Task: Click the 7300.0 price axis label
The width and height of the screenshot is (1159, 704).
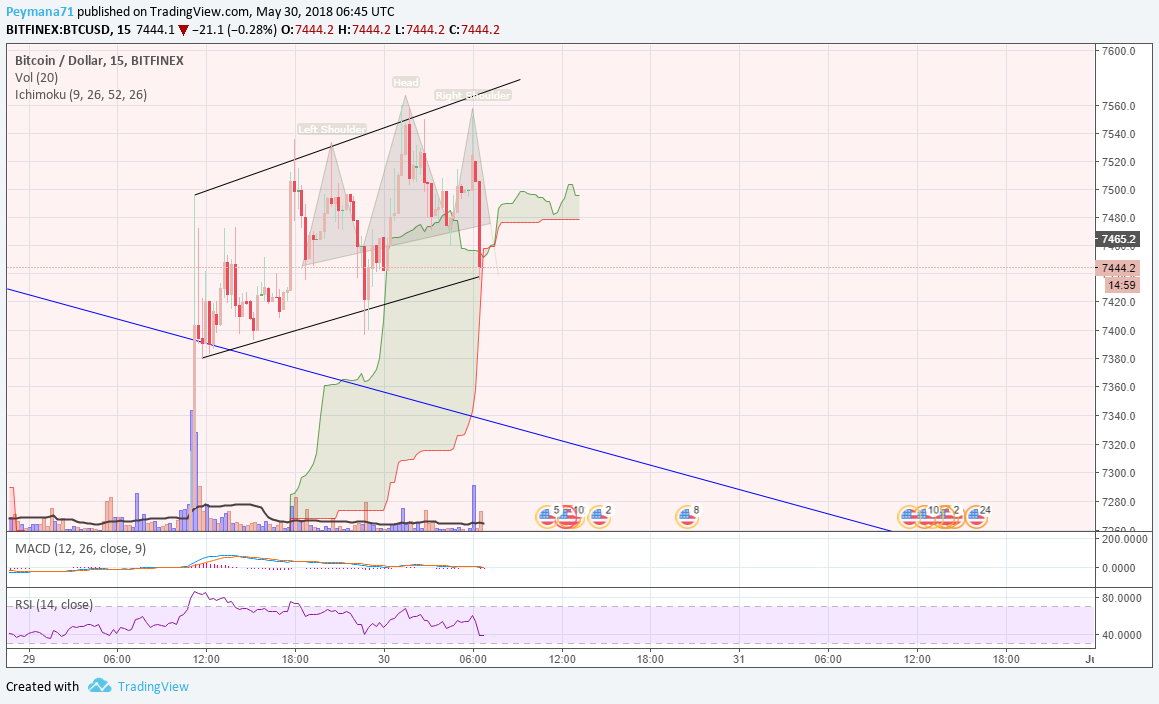Action: 1118,473
